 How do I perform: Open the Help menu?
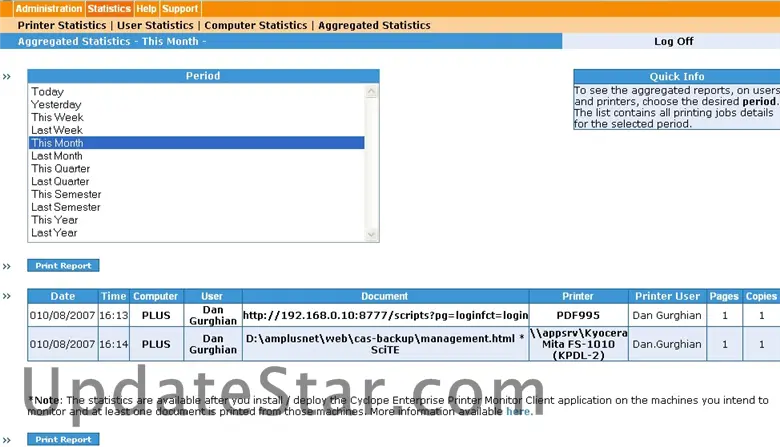[146, 8]
